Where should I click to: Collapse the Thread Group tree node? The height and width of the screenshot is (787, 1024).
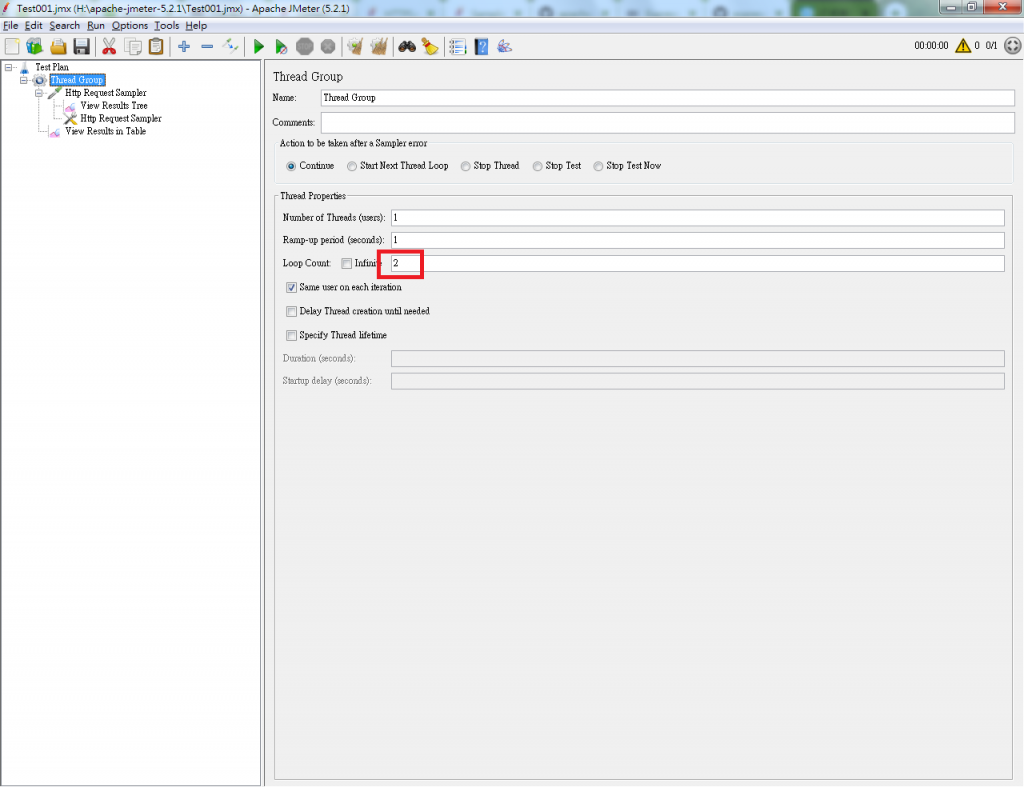pyautogui.click(x=24, y=80)
